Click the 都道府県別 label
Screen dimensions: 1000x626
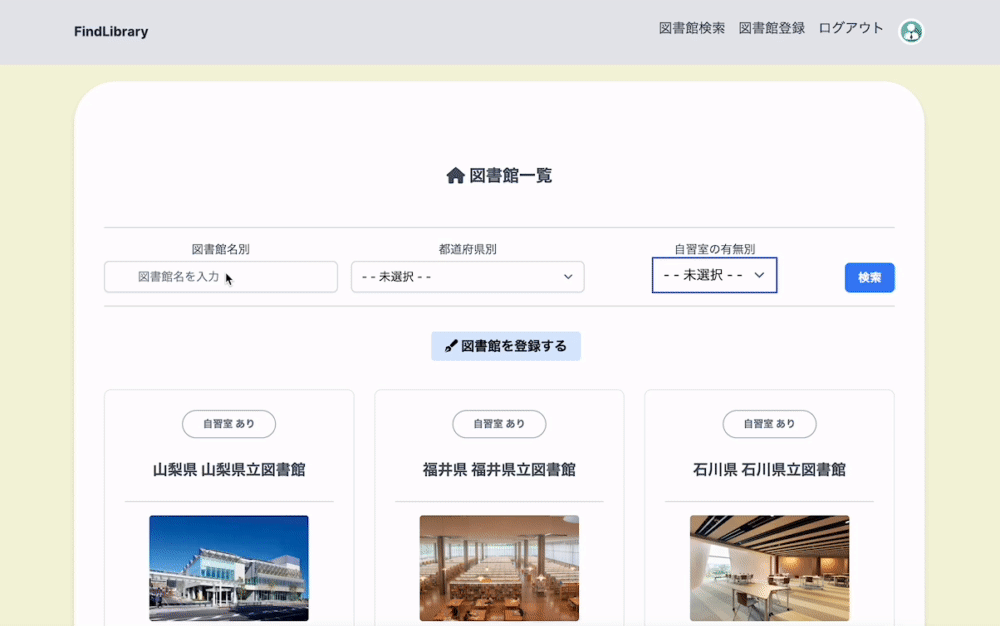[x=467, y=249]
